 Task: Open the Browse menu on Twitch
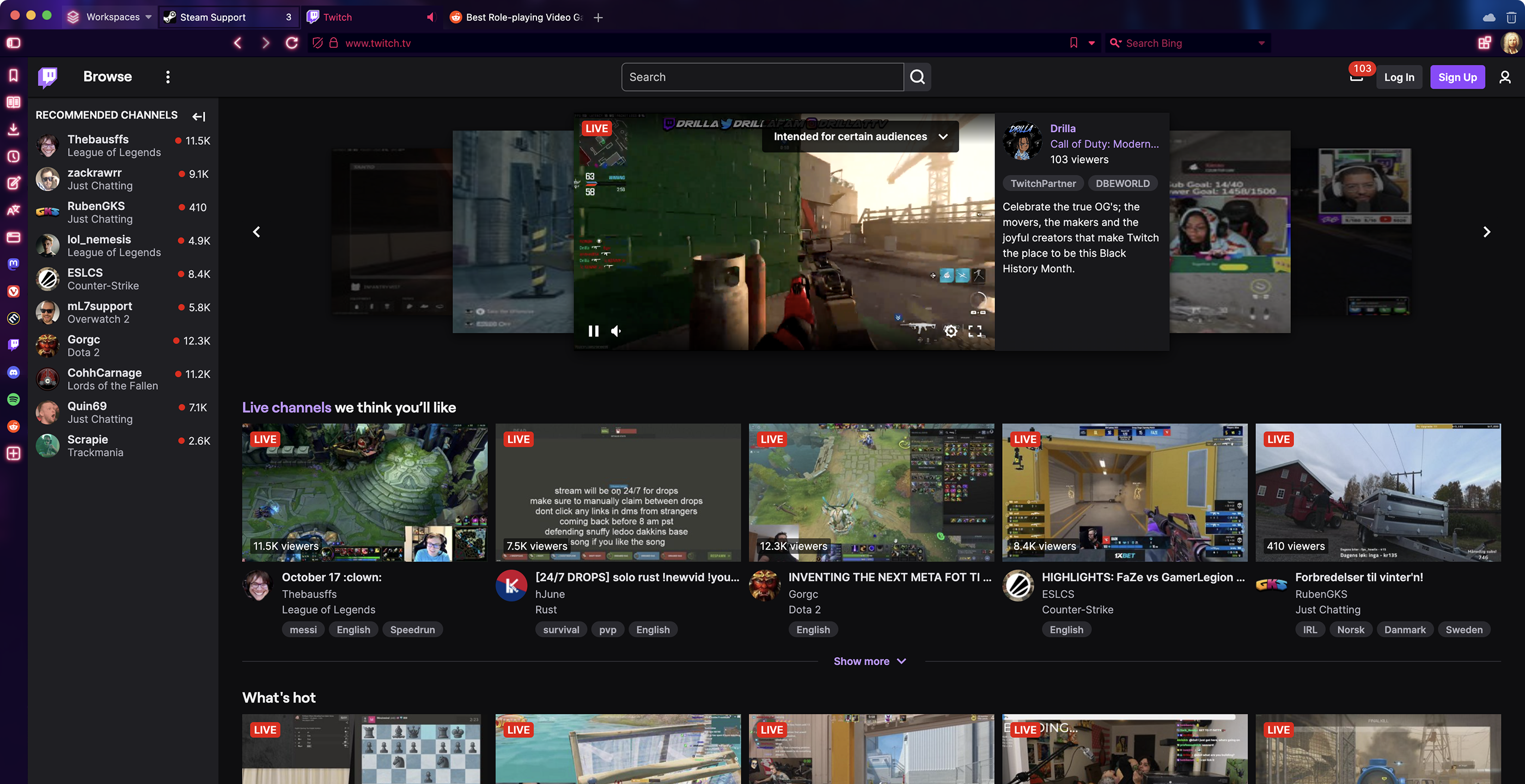click(107, 77)
